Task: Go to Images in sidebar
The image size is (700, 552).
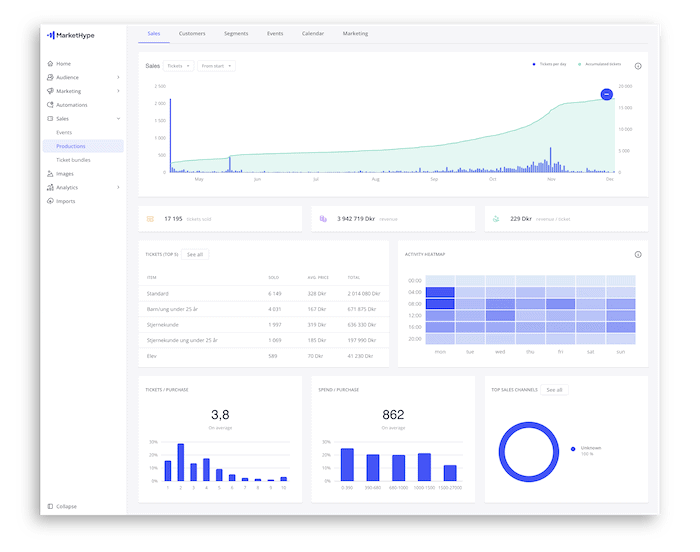Action: click(64, 173)
